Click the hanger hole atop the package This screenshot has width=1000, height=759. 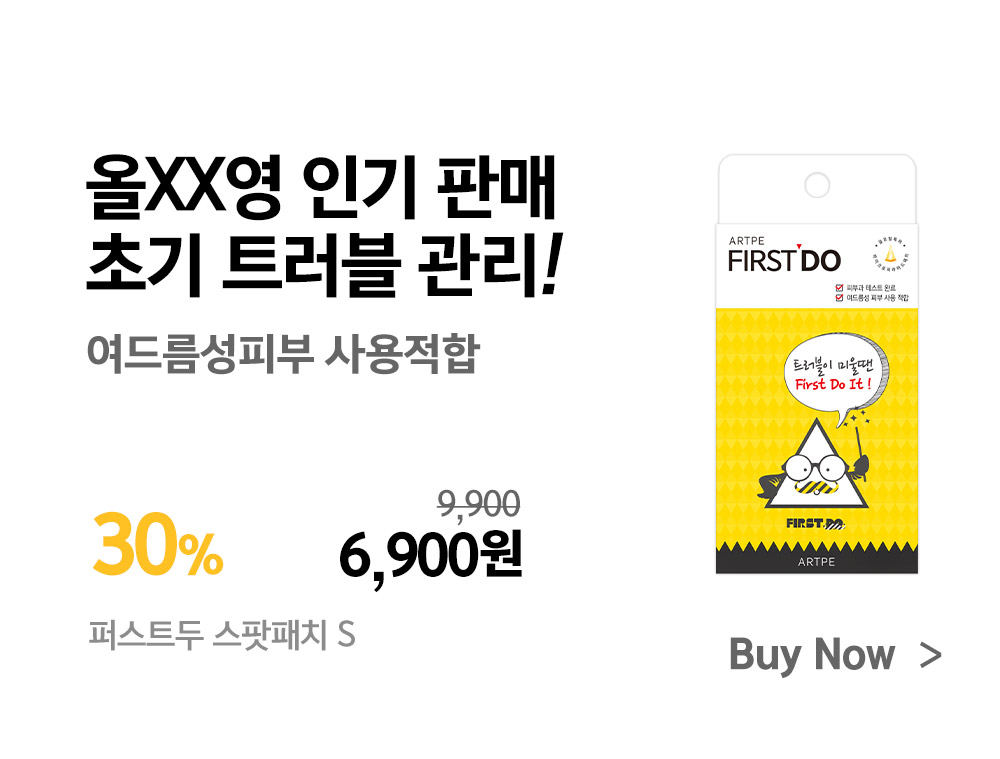[x=817, y=186]
